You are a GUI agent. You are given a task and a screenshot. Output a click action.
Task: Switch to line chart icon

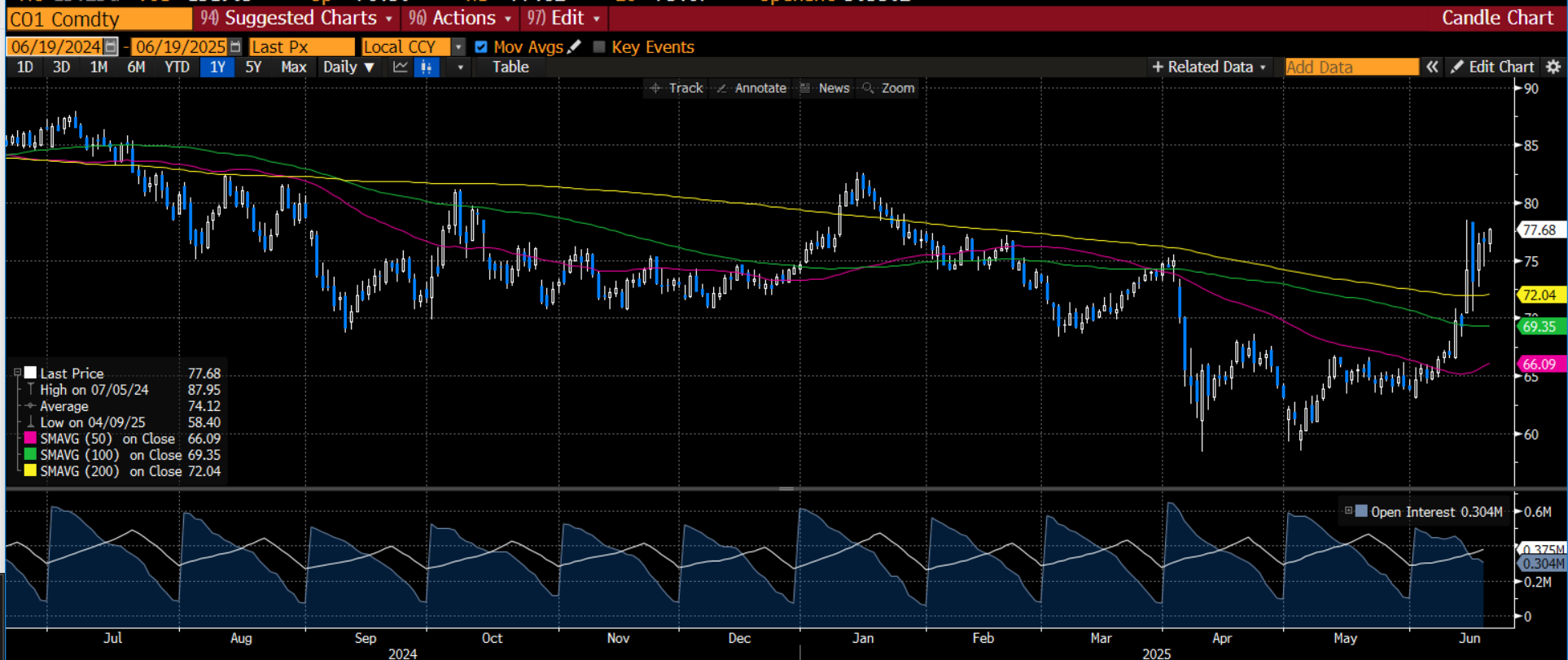coord(400,67)
